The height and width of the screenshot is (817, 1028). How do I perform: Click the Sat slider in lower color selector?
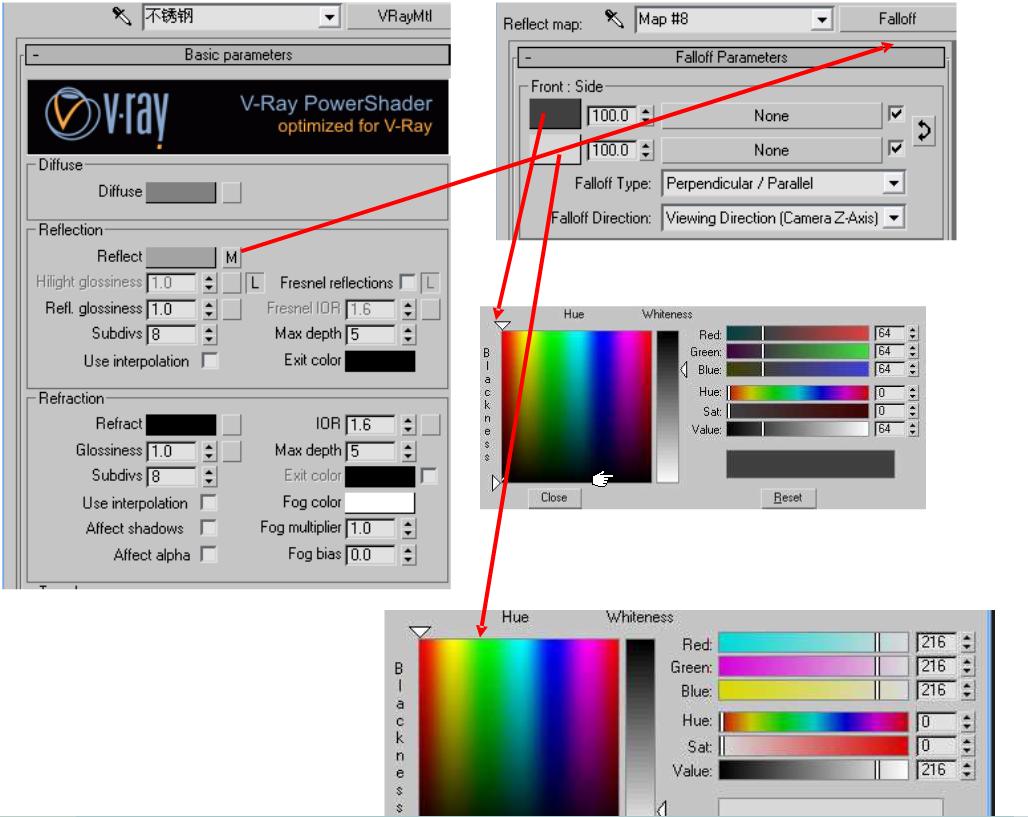coord(814,746)
